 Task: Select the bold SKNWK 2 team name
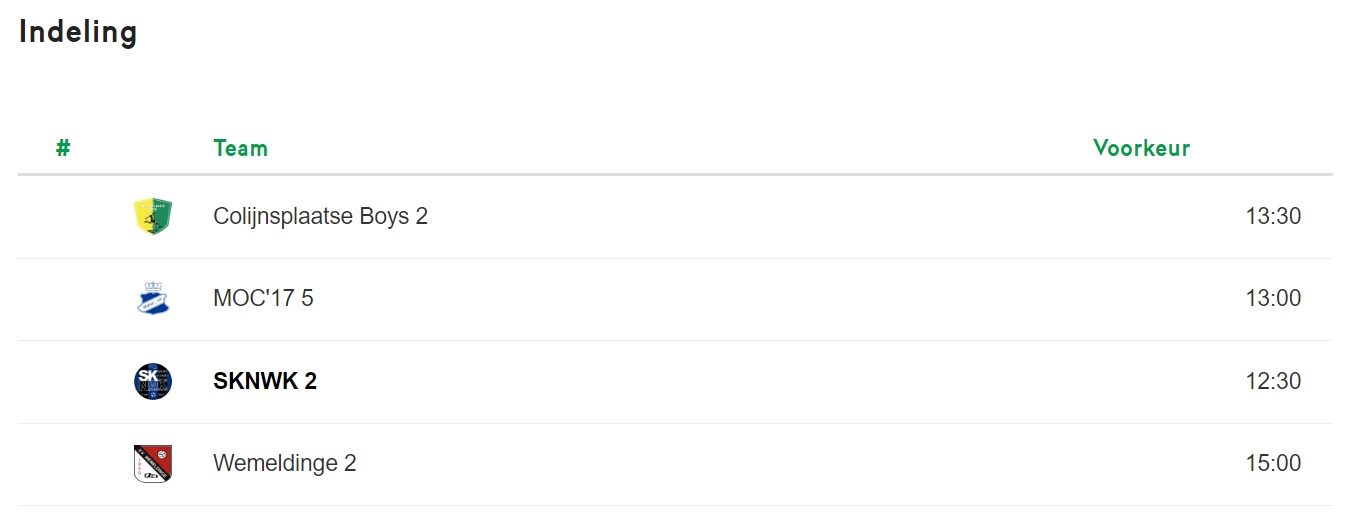265,381
